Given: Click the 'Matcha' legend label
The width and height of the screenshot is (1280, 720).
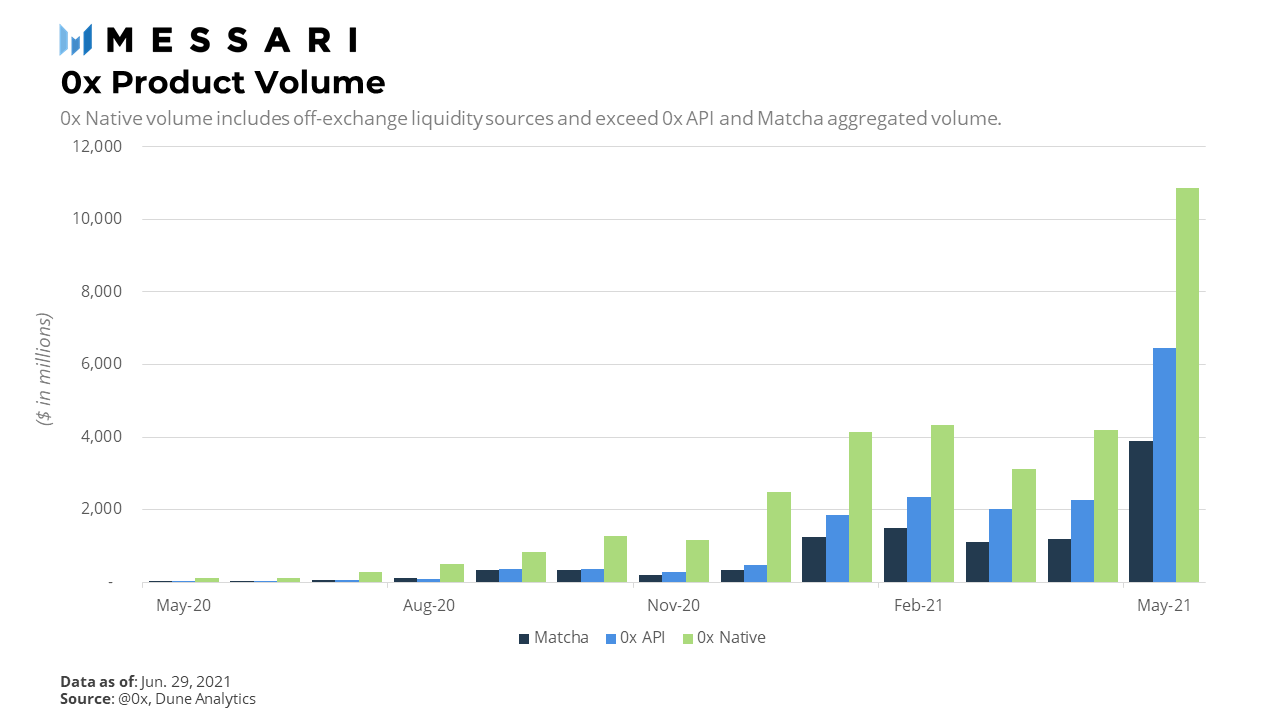Looking at the screenshot, I should (561, 638).
